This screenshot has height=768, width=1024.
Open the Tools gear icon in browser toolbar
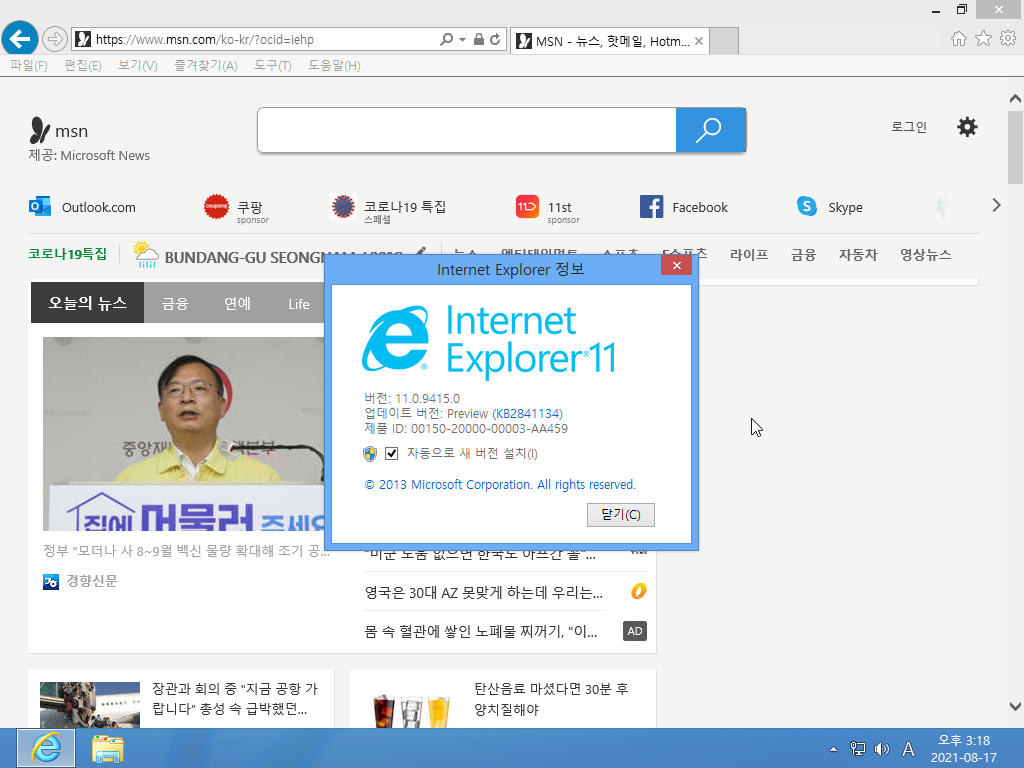(1008, 39)
